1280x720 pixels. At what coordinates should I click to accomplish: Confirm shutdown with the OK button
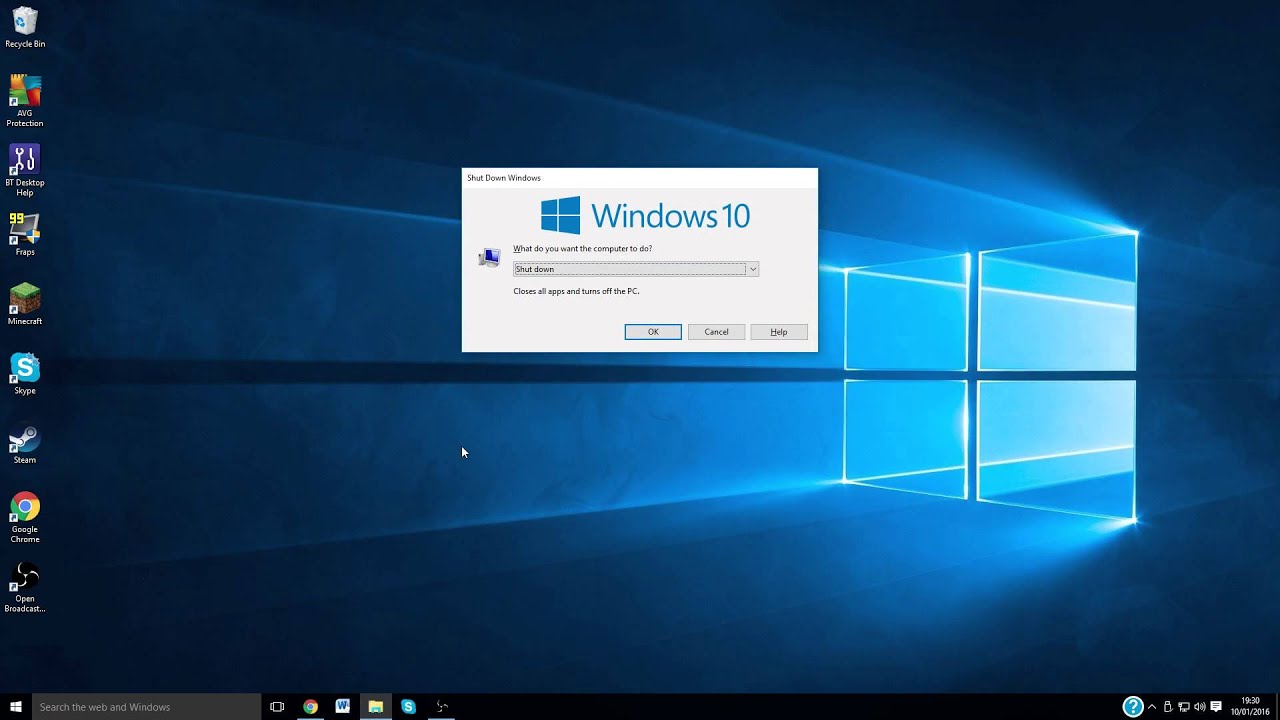coord(653,332)
